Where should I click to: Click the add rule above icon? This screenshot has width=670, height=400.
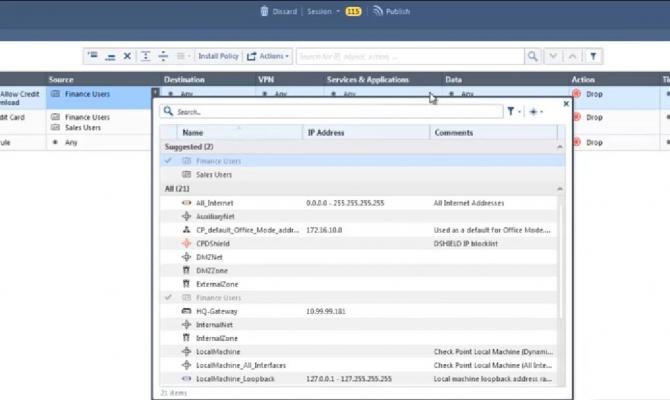(92, 56)
